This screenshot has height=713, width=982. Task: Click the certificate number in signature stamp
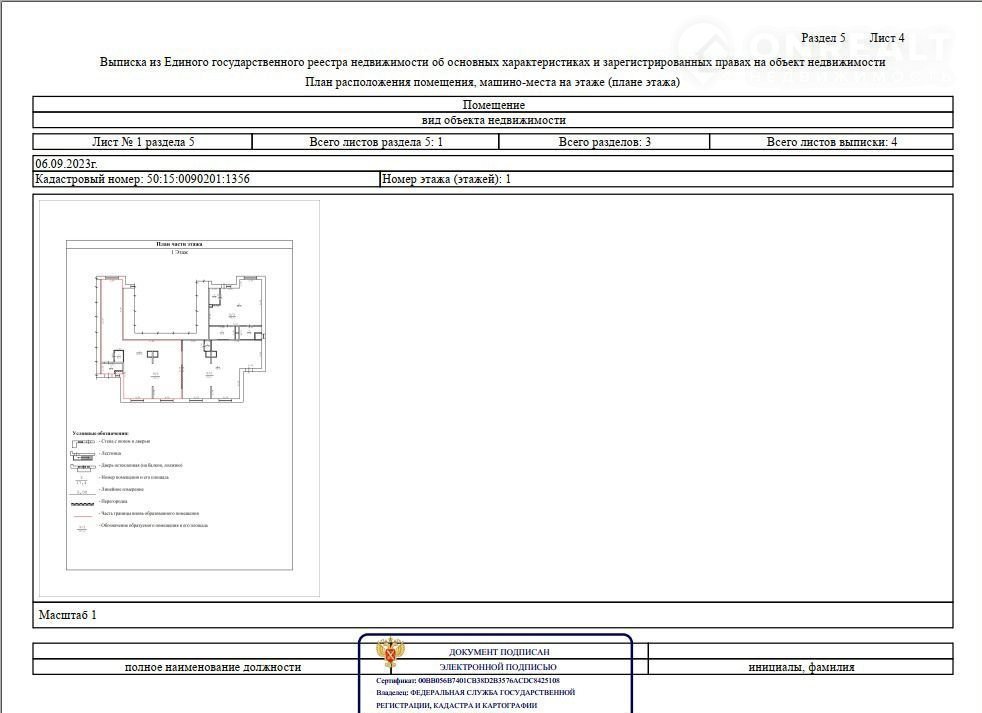click(467, 680)
